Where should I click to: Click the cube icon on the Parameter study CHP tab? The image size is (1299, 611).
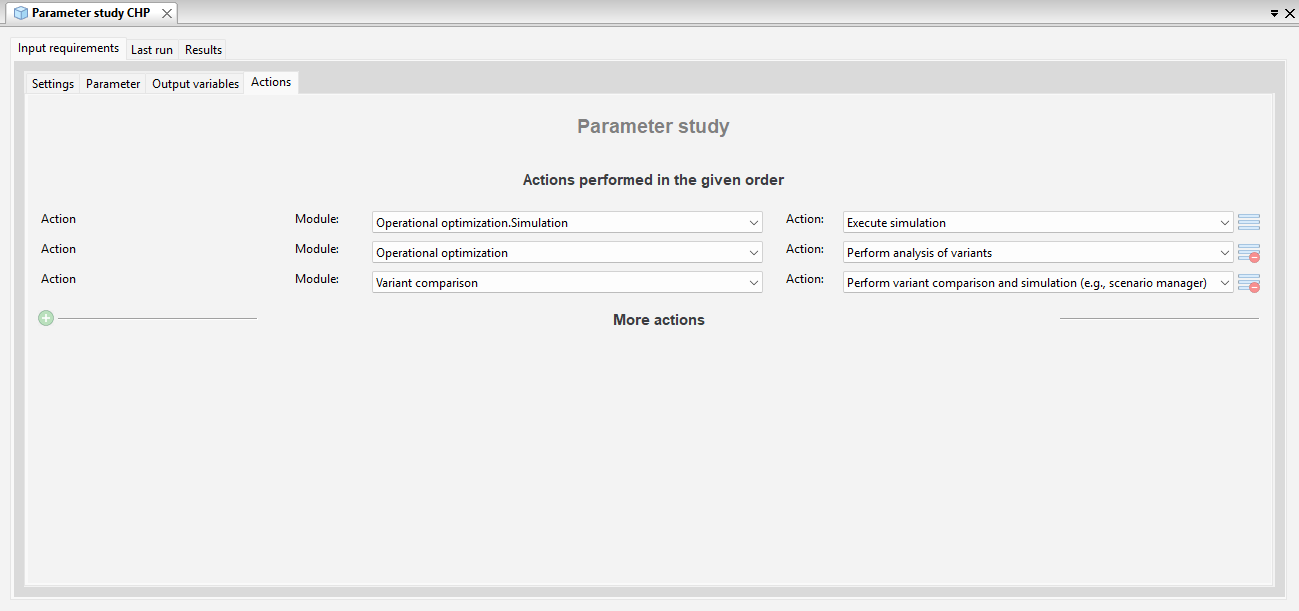[x=20, y=13]
